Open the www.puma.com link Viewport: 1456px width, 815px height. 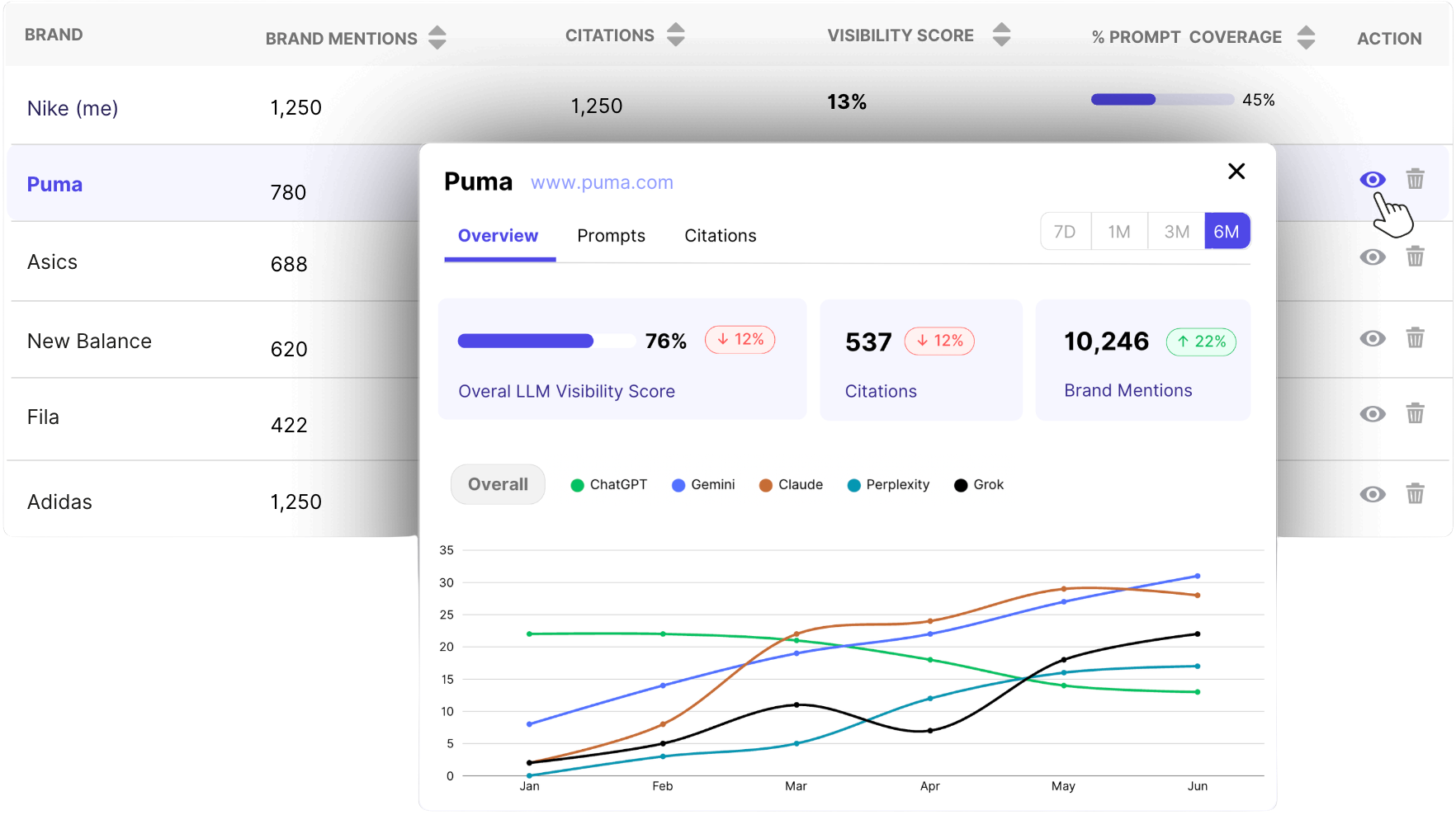[x=602, y=182]
